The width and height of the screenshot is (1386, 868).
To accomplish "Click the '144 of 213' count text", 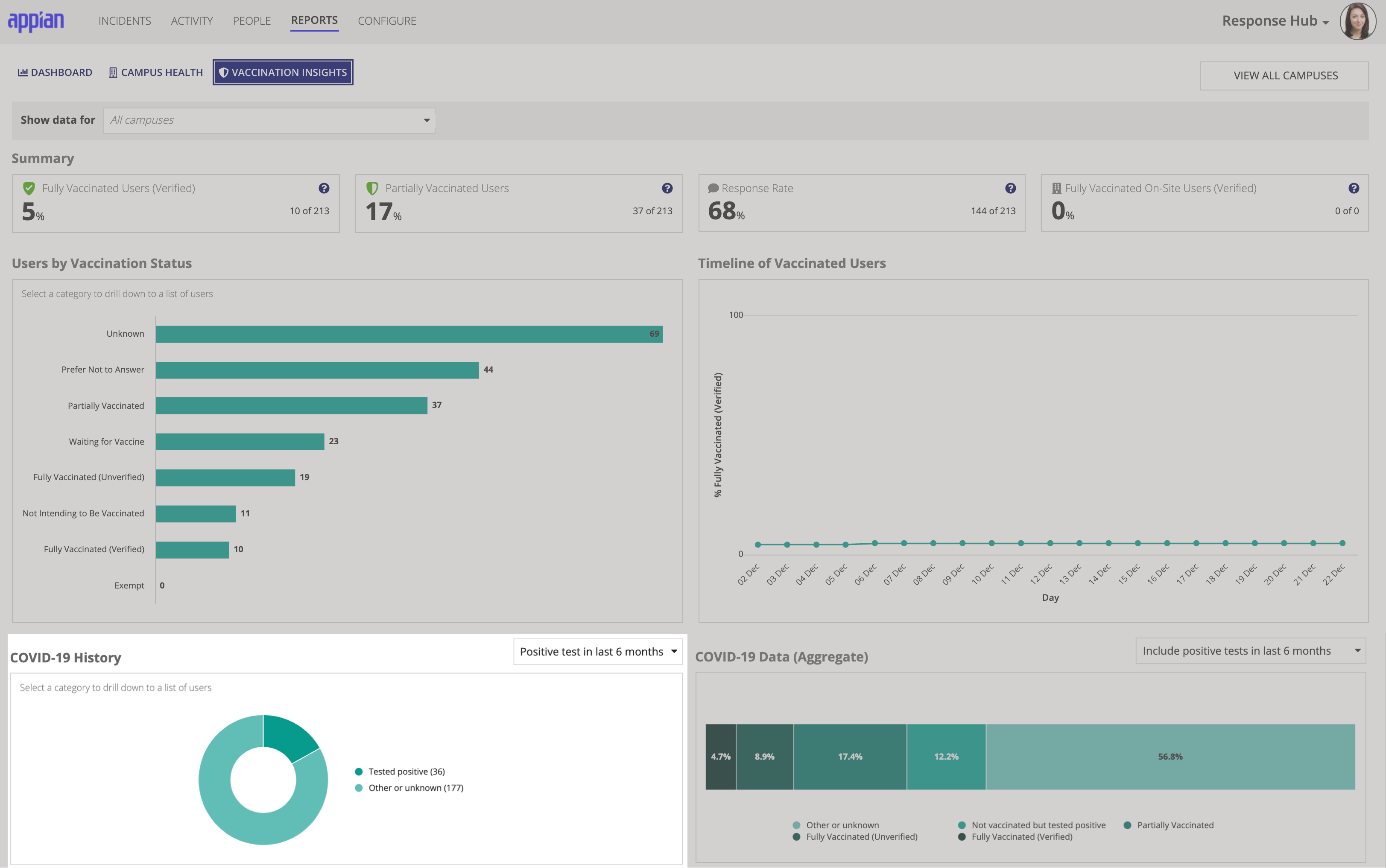I will click(x=993, y=211).
